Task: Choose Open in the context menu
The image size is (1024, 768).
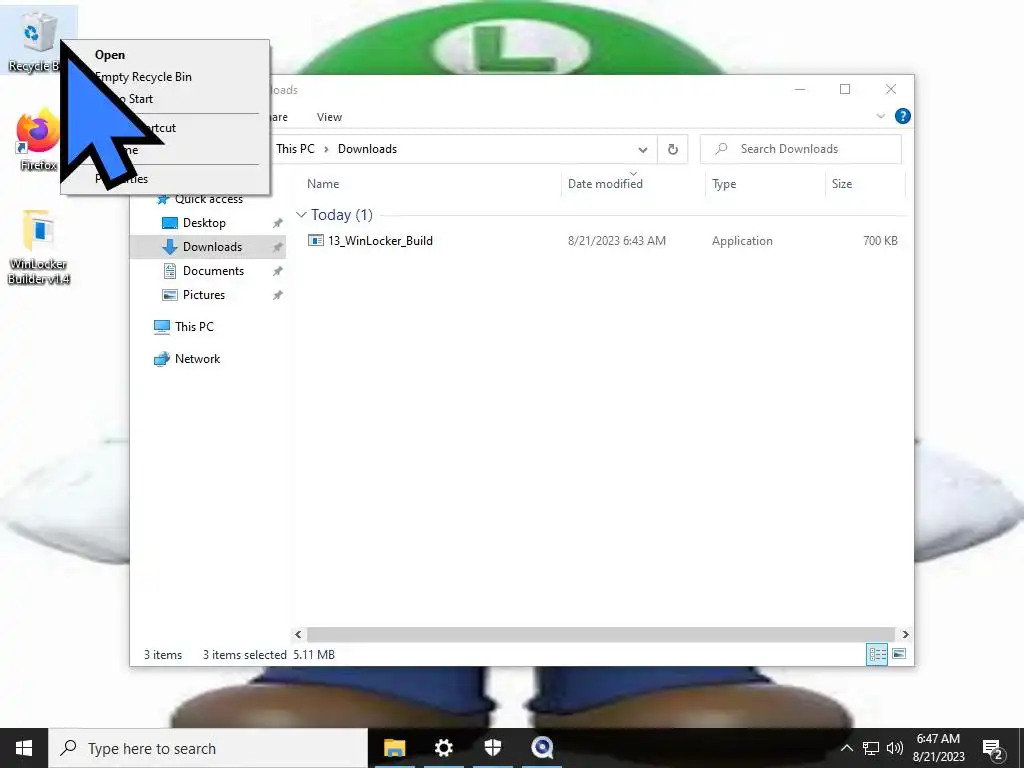Action: (x=110, y=55)
